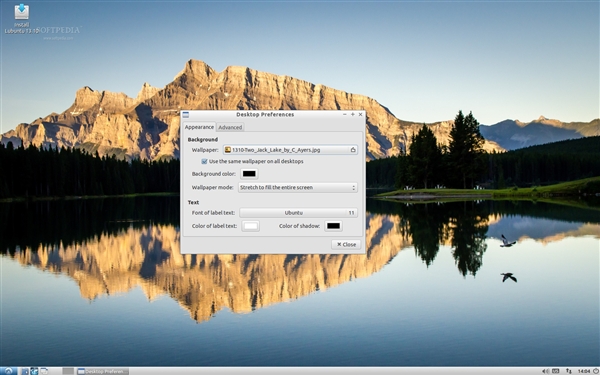Screen dimensions: 600x375
Task: Click the folder-open icon in the wallpaper chooser
Action: point(353,150)
